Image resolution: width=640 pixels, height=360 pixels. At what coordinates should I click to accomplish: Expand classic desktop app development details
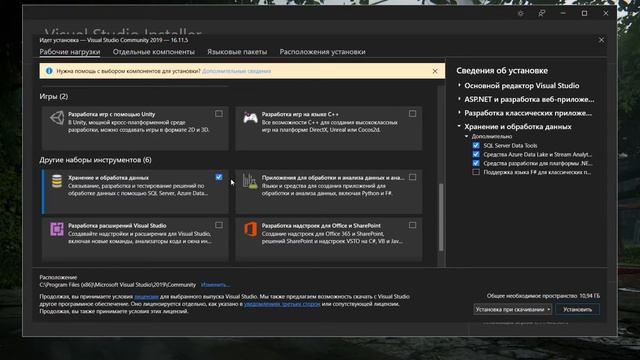point(459,113)
